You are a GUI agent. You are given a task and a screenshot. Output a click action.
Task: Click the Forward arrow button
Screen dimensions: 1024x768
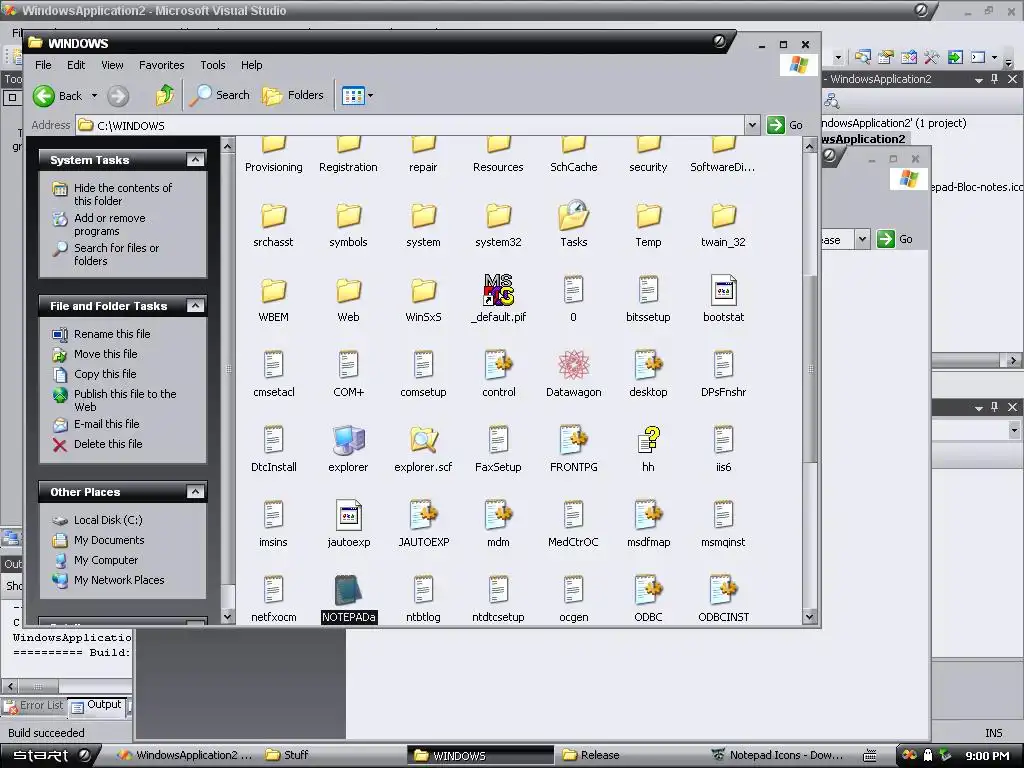pos(118,96)
